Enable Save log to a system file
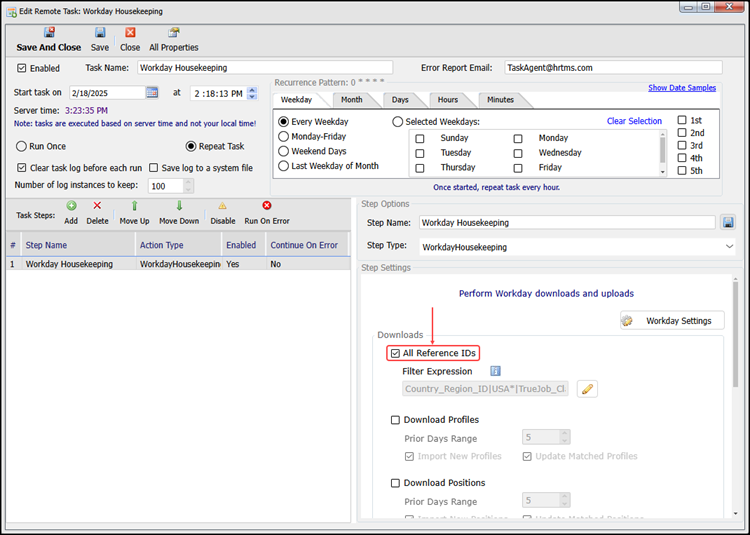Image resolution: width=750 pixels, height=535 pixels. coord(154,168)
